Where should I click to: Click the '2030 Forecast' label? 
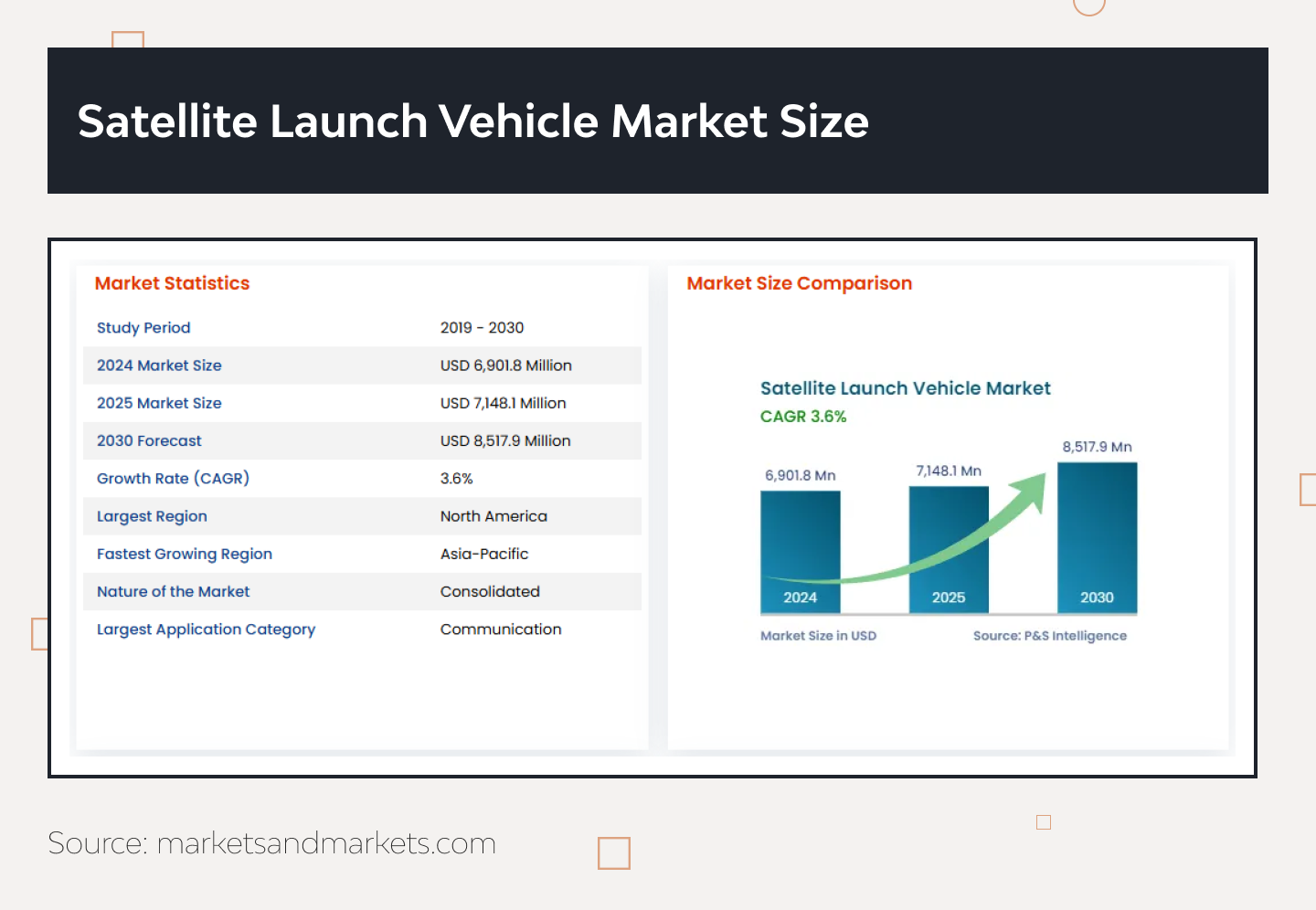coord(149,440)
